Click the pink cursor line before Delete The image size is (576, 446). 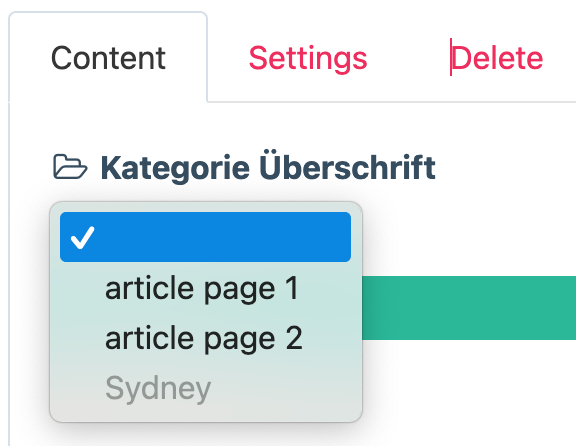[451, 57]
